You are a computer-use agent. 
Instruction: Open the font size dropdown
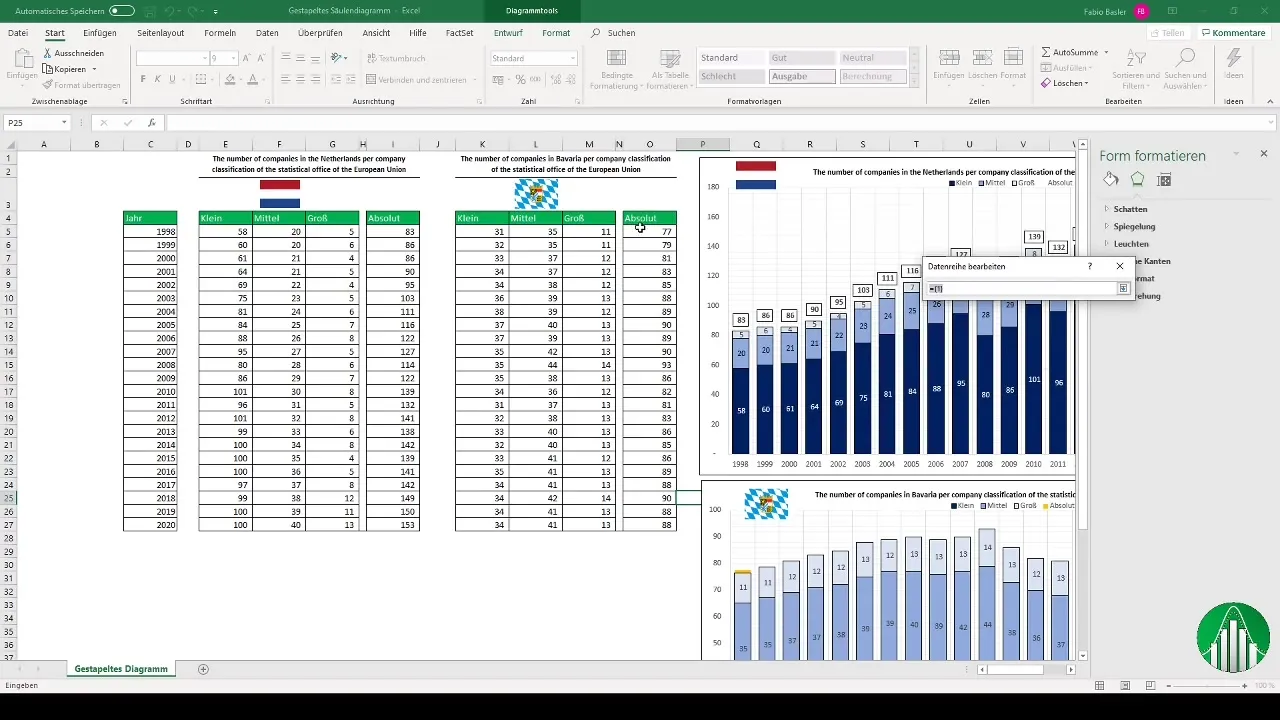coord(233,58)
